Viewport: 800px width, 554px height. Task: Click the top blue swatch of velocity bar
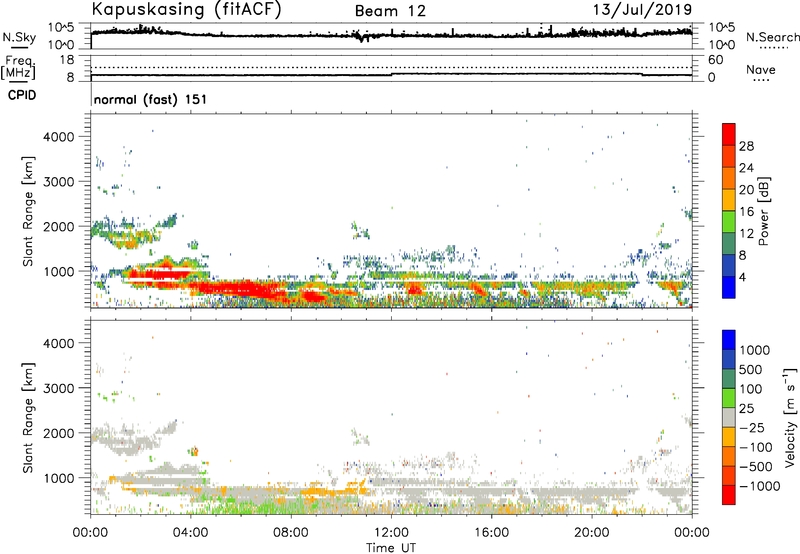(729, 340)
